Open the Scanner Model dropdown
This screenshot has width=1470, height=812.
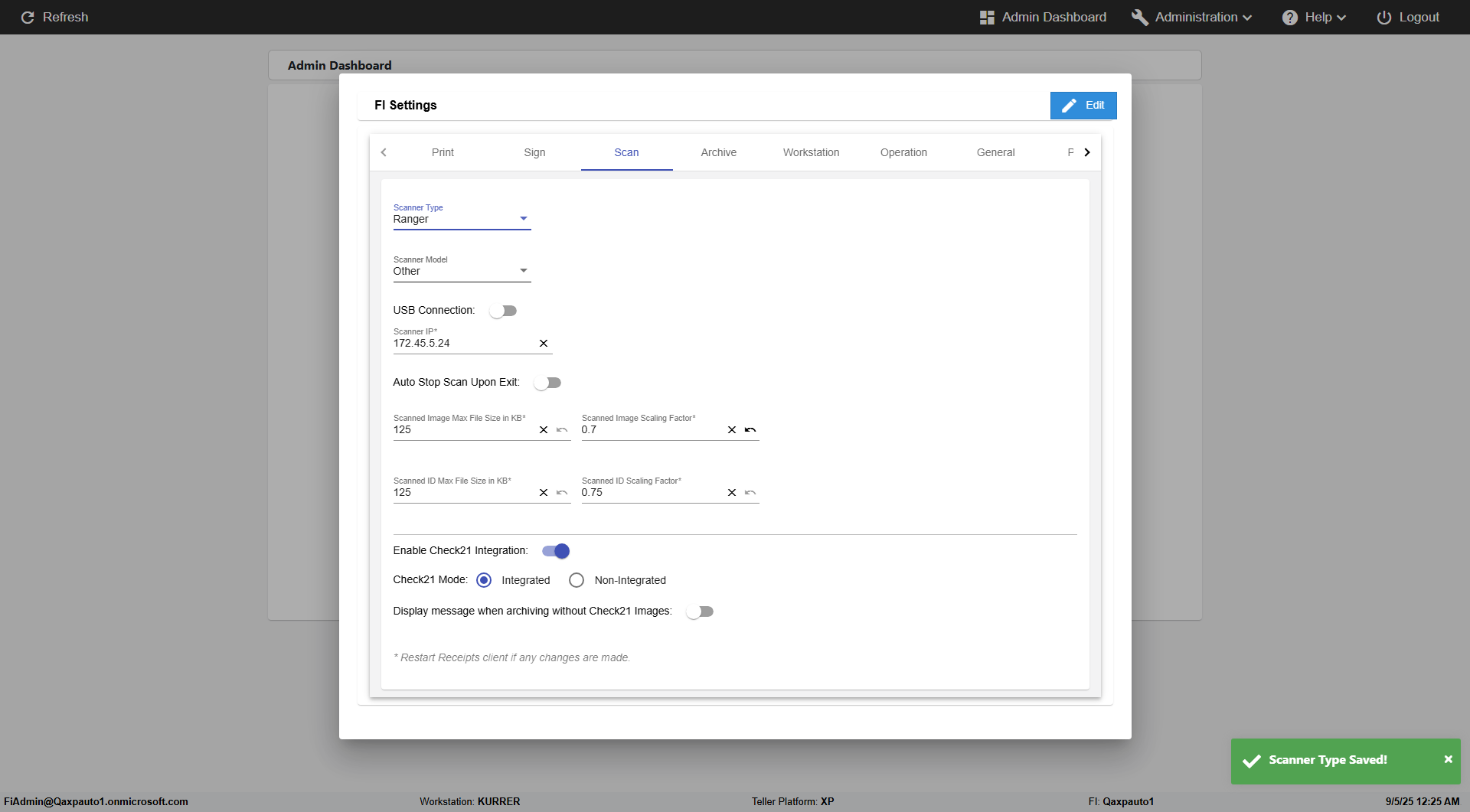click(462, 271)
